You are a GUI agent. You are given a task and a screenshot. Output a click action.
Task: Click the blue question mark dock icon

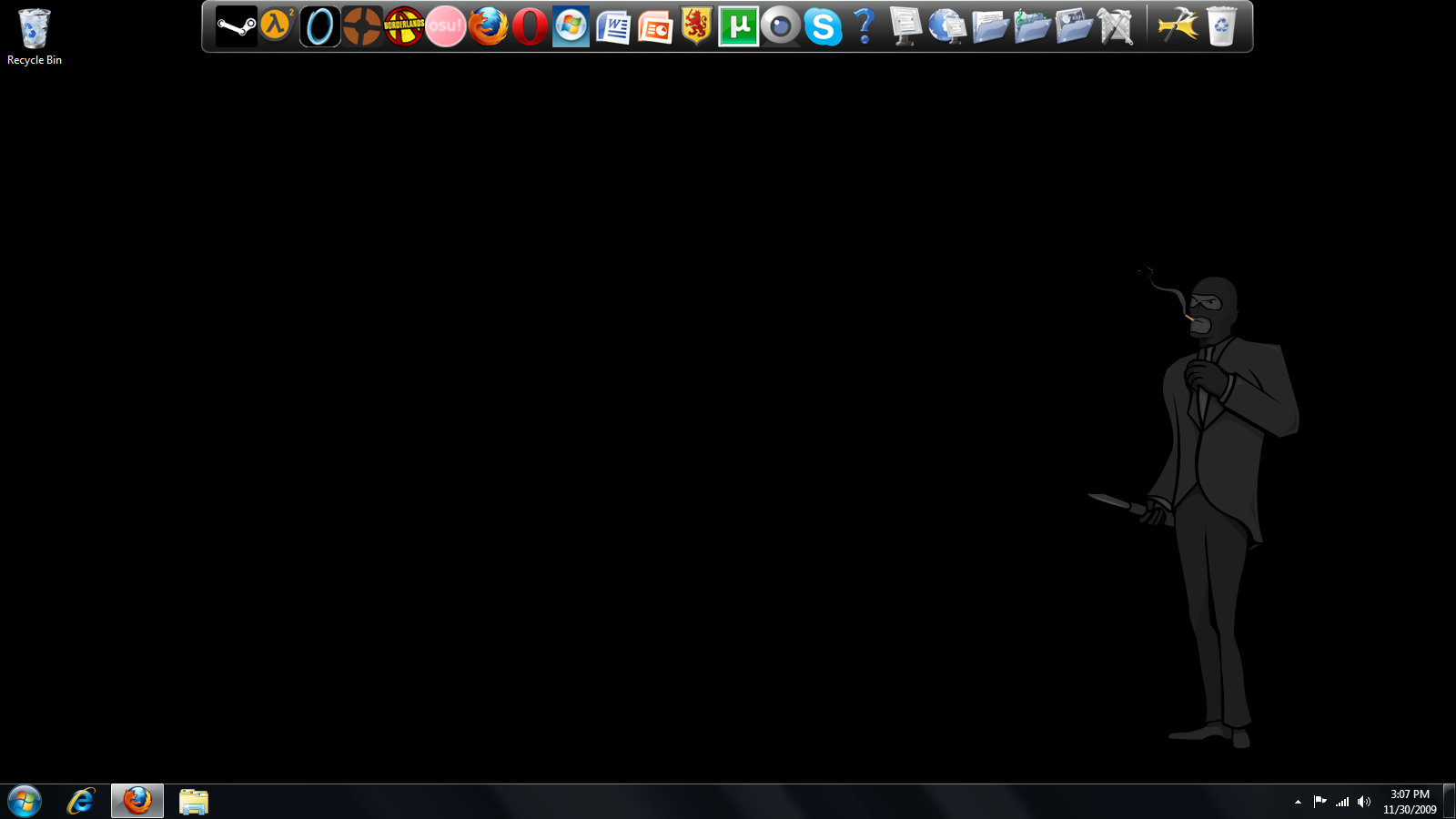864,26
